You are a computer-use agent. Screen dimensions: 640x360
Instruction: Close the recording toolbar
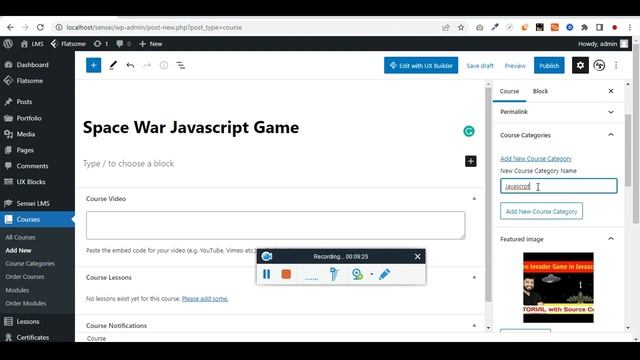coord(417,256)
